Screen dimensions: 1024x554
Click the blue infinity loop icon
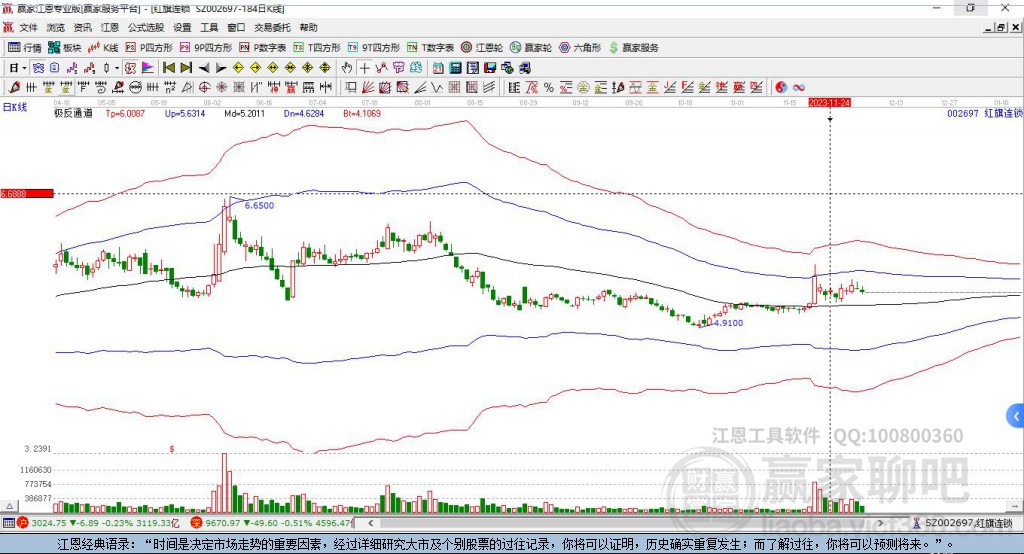[x=799, y=88]
